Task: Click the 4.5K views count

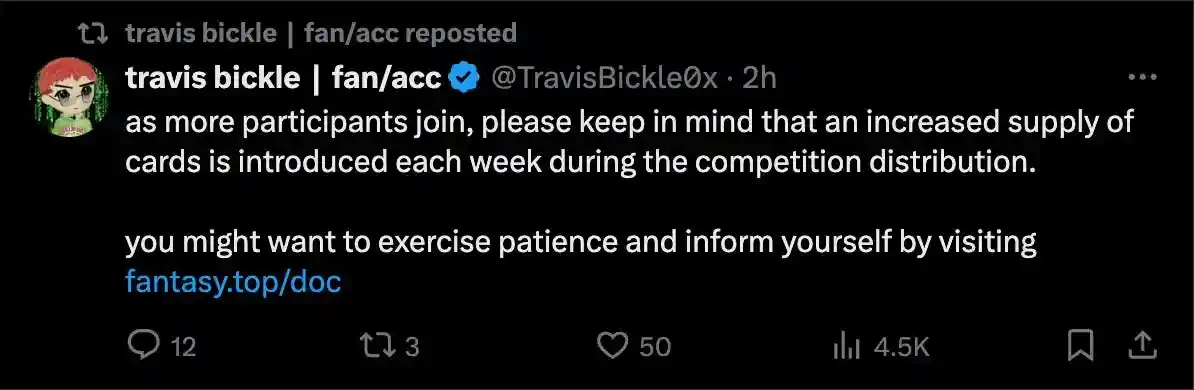Action: (x=902, y=348)
